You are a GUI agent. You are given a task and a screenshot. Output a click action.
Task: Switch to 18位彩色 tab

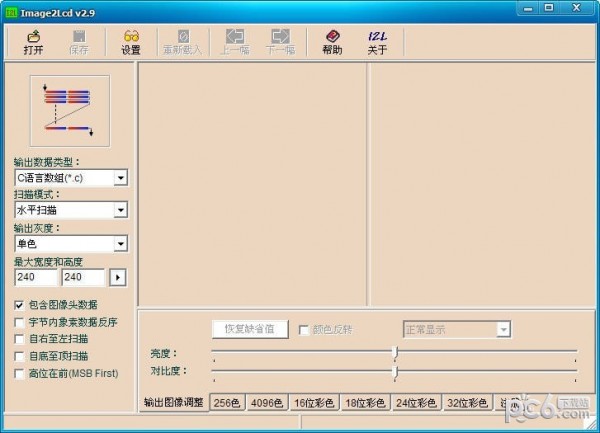[365, 403]
